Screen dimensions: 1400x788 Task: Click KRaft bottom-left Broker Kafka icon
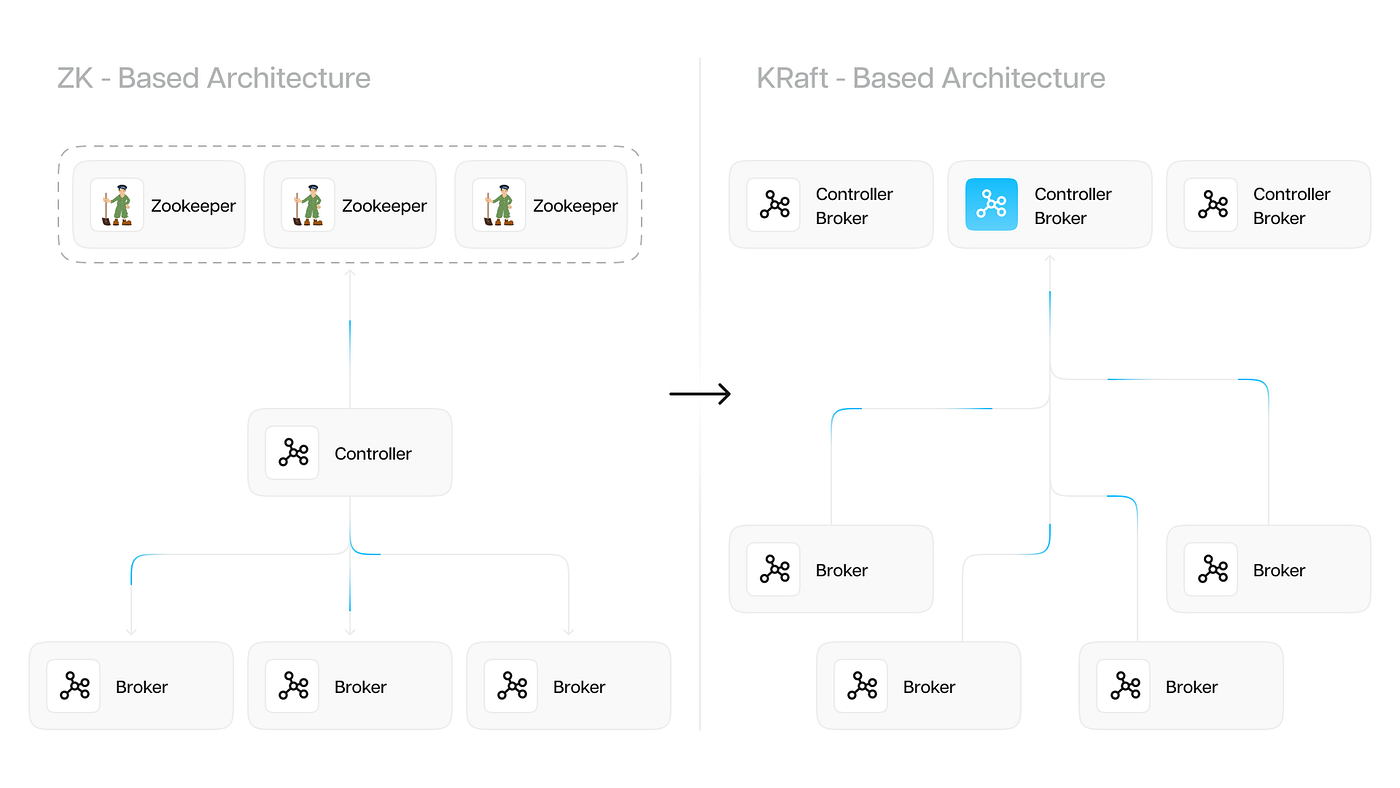(x=861, y=686)
